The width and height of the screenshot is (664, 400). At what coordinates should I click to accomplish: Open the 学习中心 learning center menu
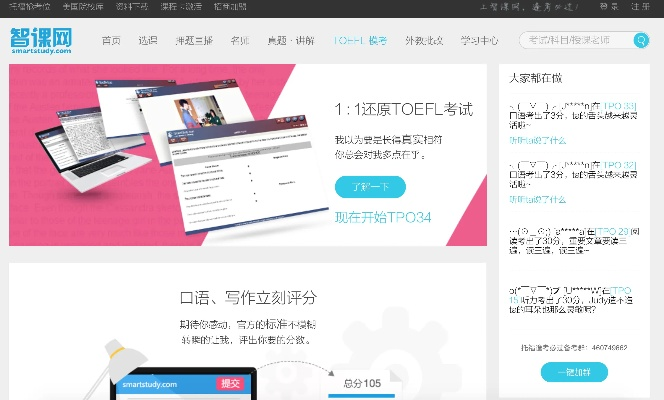479,41
